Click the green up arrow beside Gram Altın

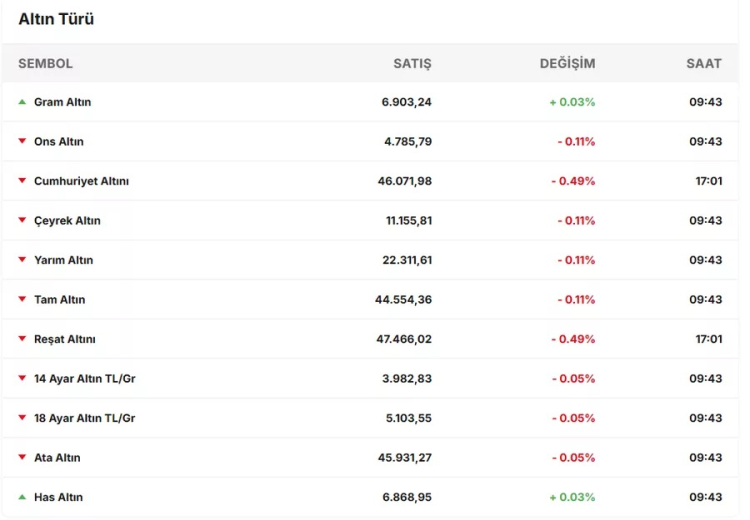pos(22,102)
